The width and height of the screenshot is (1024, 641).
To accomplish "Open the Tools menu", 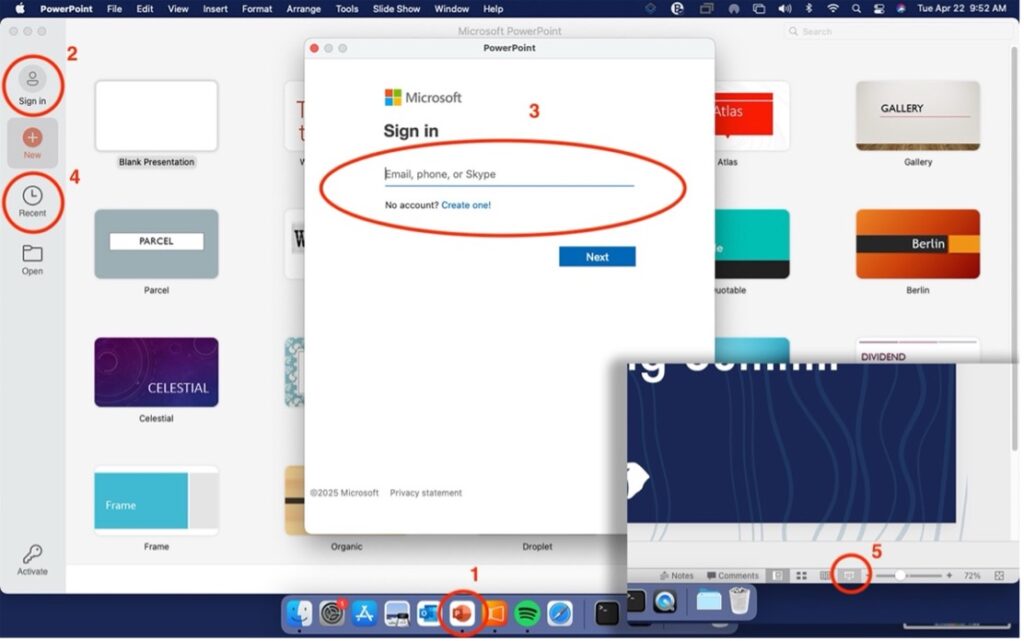I will [347, 8].
